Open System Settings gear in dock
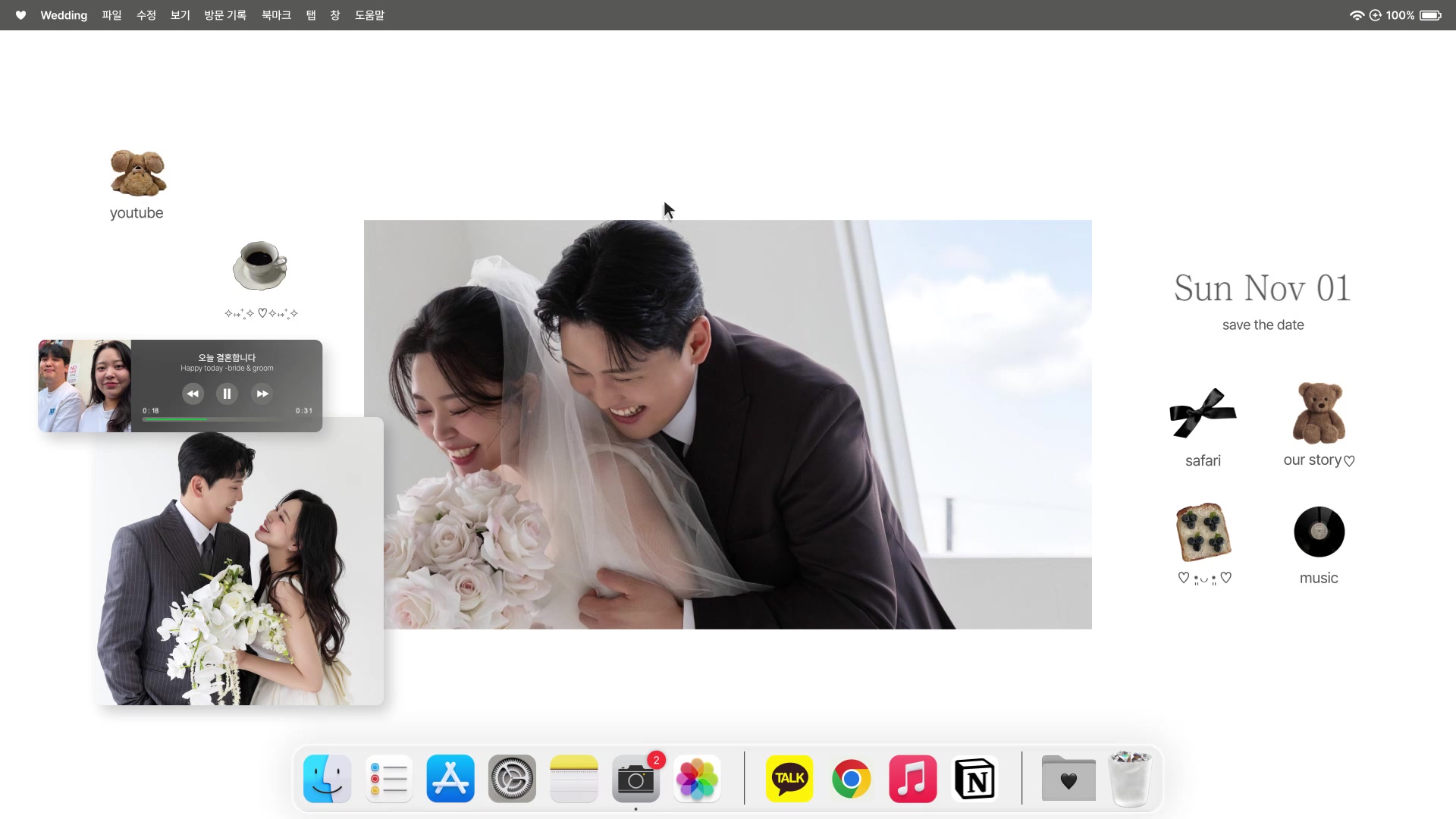Image resolution: width=1456 pixels, height=819 pixels. (512, 778)
